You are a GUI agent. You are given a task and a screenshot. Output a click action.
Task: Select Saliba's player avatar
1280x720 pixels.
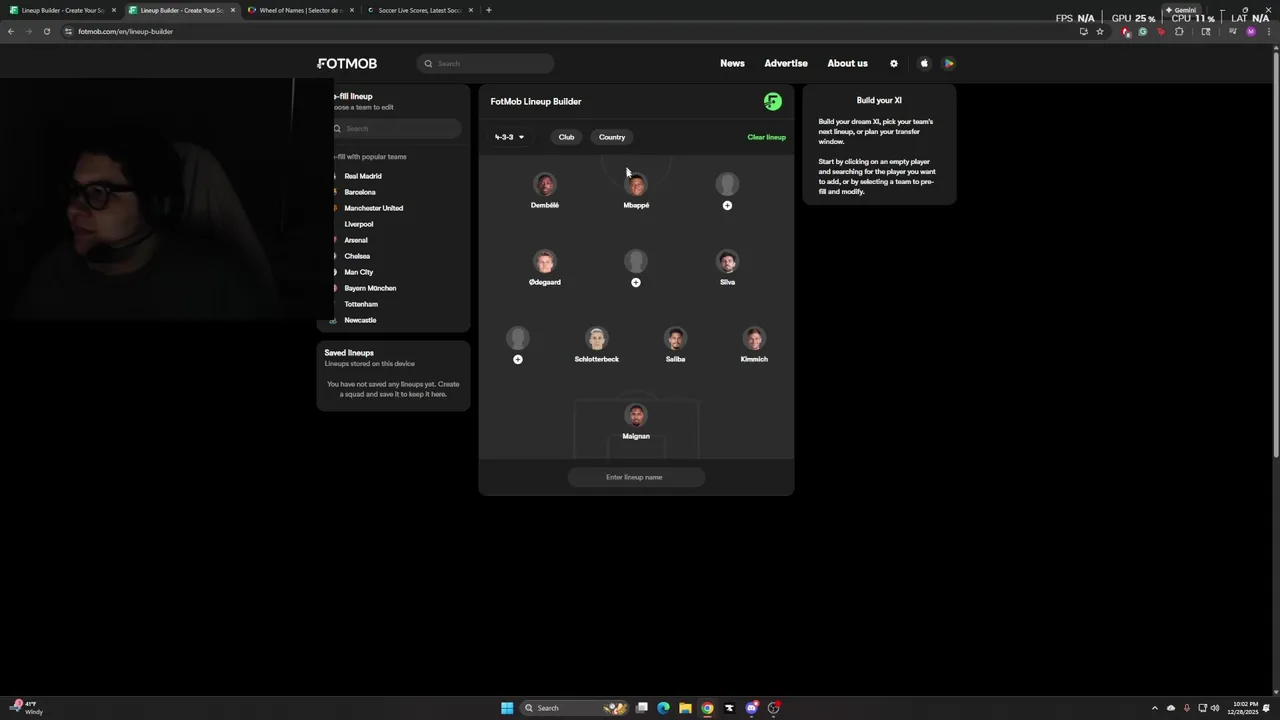pos(675,338)
